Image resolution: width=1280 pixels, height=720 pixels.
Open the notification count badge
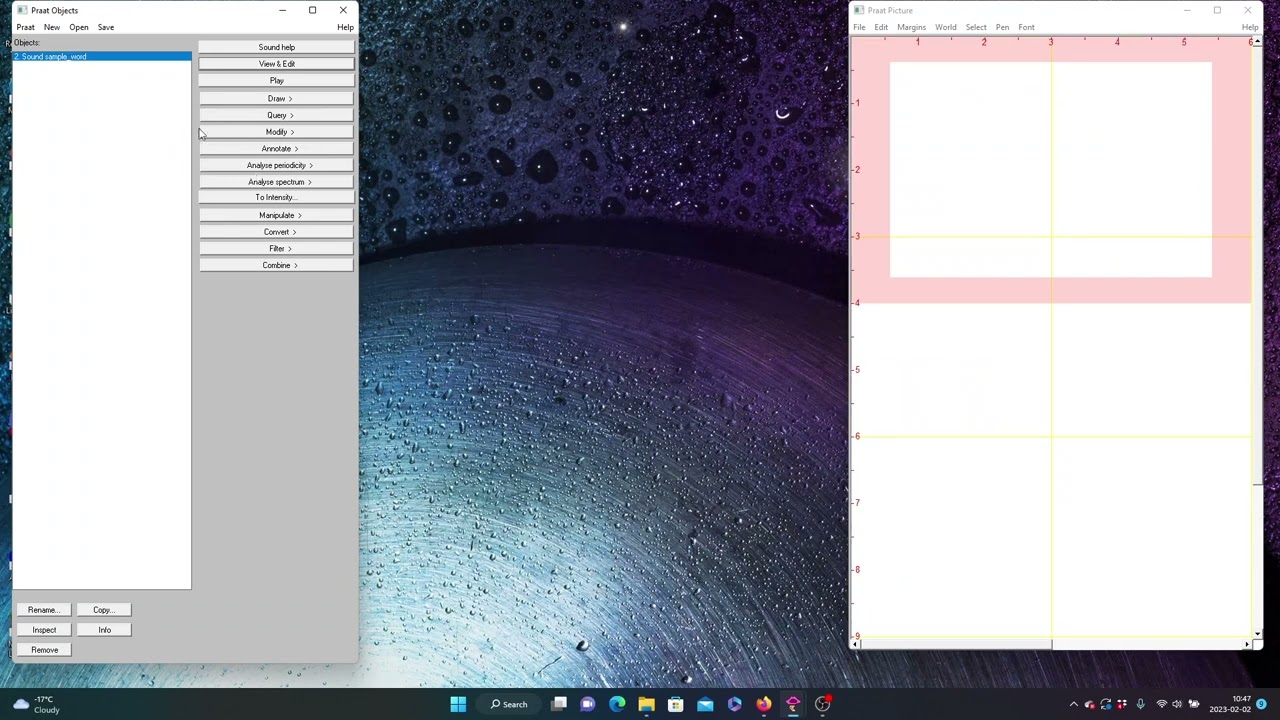pos(1262,704)
